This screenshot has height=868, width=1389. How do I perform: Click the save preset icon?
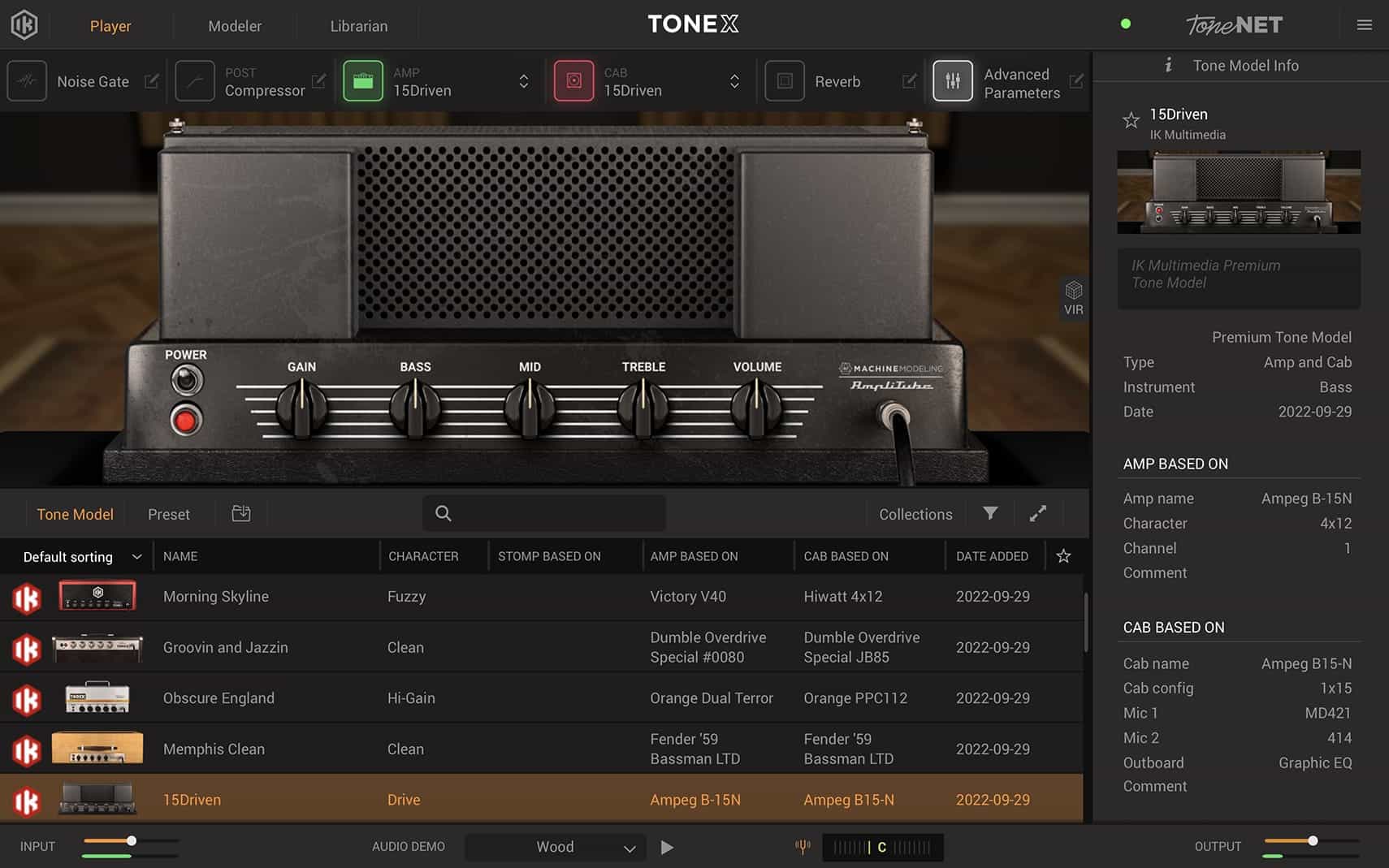tap(241, 513)
